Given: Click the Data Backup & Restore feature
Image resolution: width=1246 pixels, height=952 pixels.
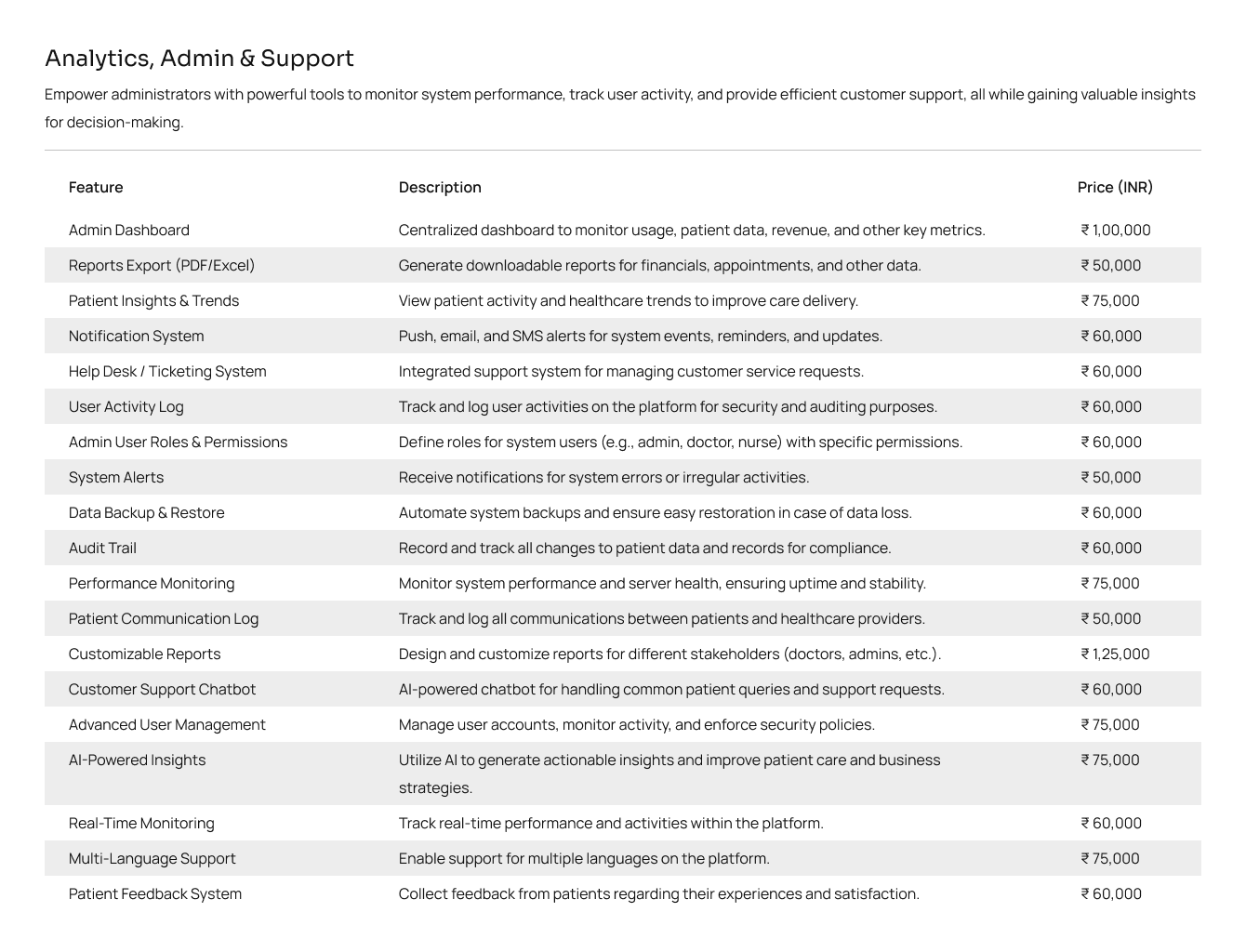Looking at the screenshot, I should (x=147, y=512).
